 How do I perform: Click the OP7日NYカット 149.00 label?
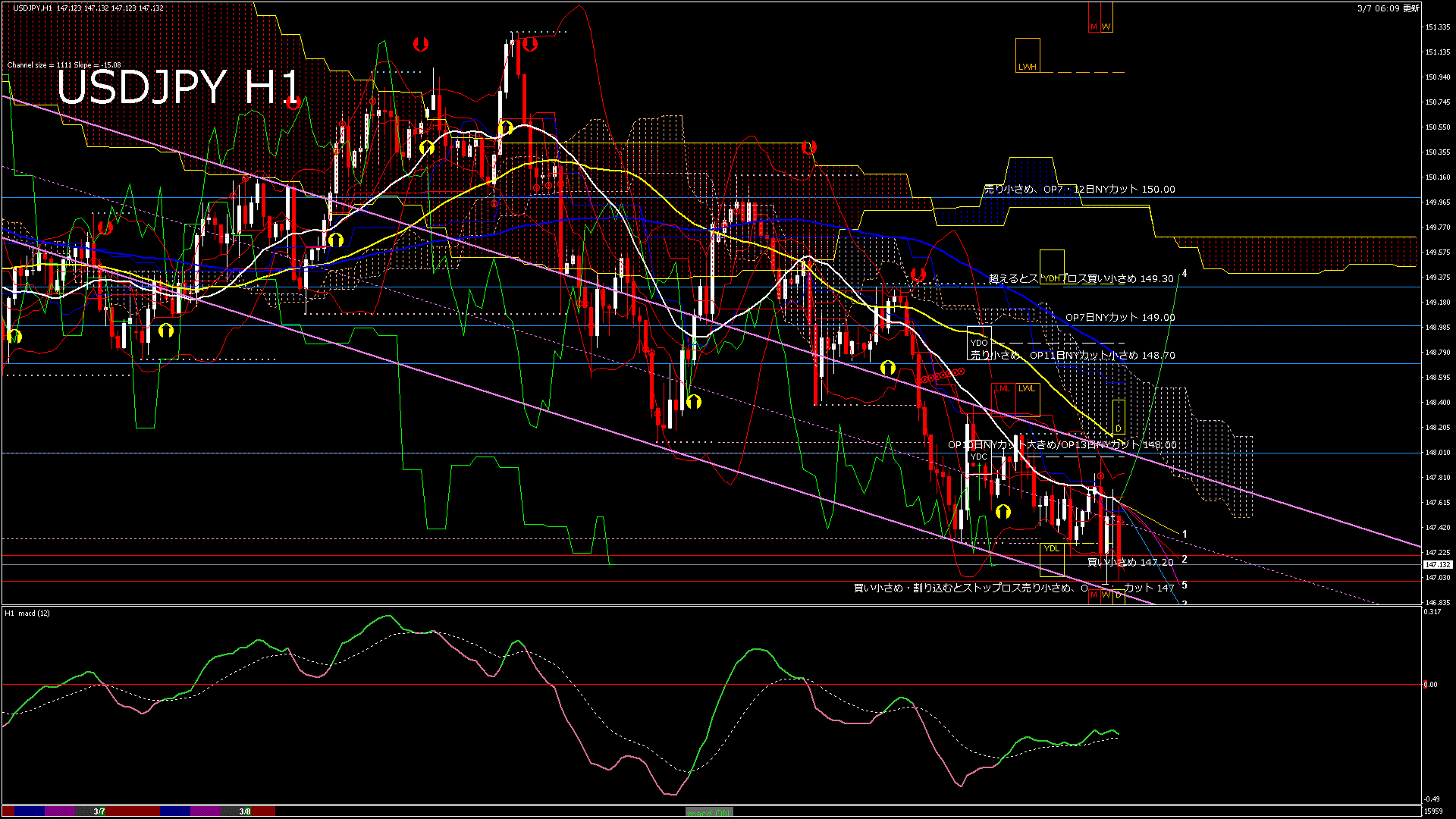pyautogui.click(x=1119, y=318)
